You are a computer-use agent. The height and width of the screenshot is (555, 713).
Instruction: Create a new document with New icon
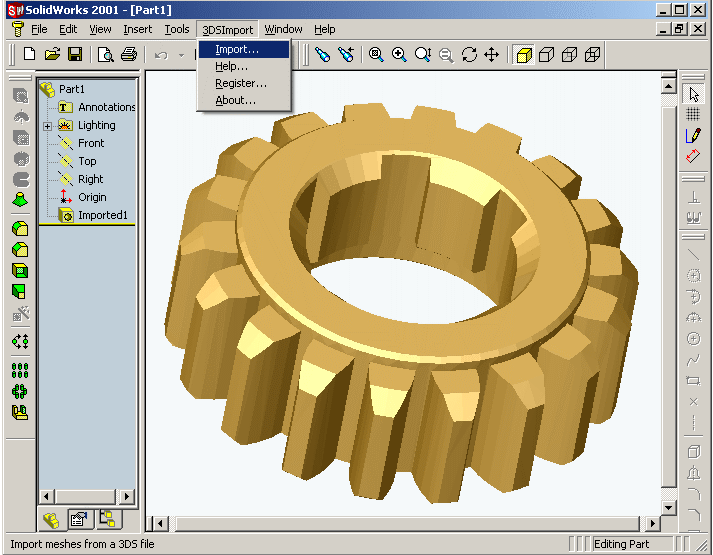(x=30, y=55)
